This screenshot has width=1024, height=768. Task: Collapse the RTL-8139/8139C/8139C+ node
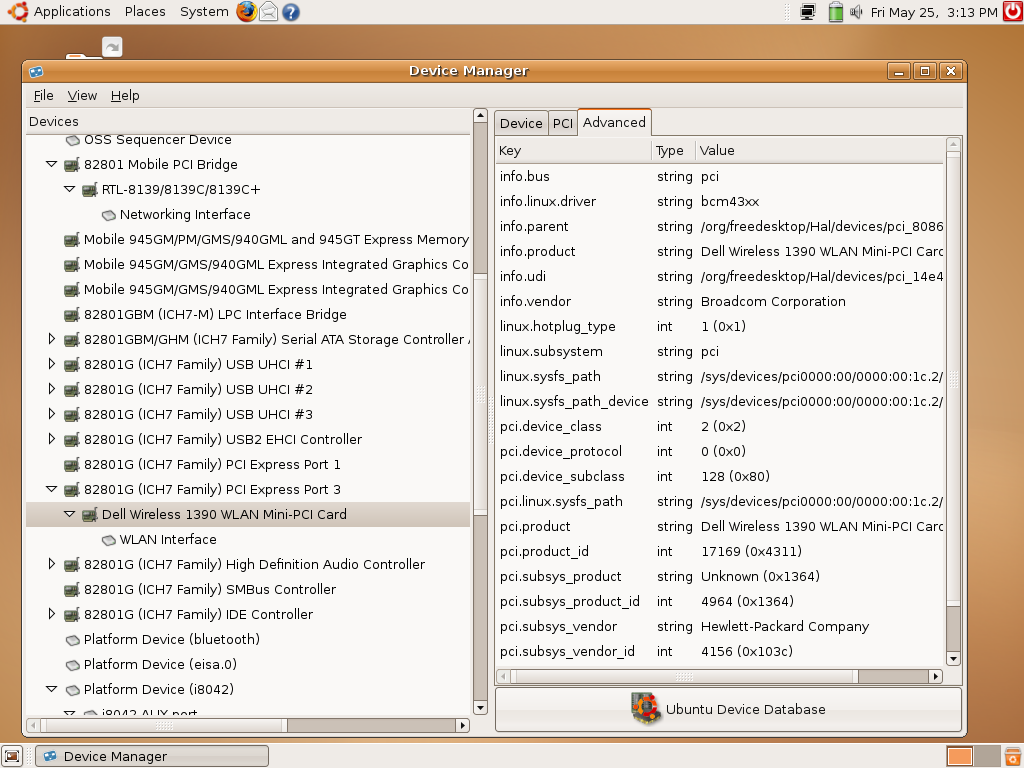pyautogui.click(x=69, y=189)
